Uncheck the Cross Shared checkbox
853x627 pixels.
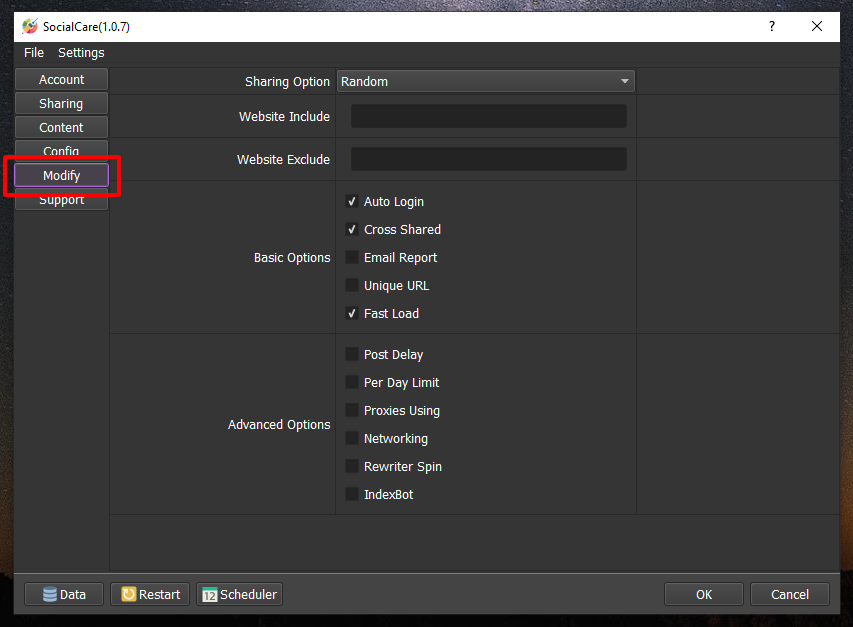[352, 229]
